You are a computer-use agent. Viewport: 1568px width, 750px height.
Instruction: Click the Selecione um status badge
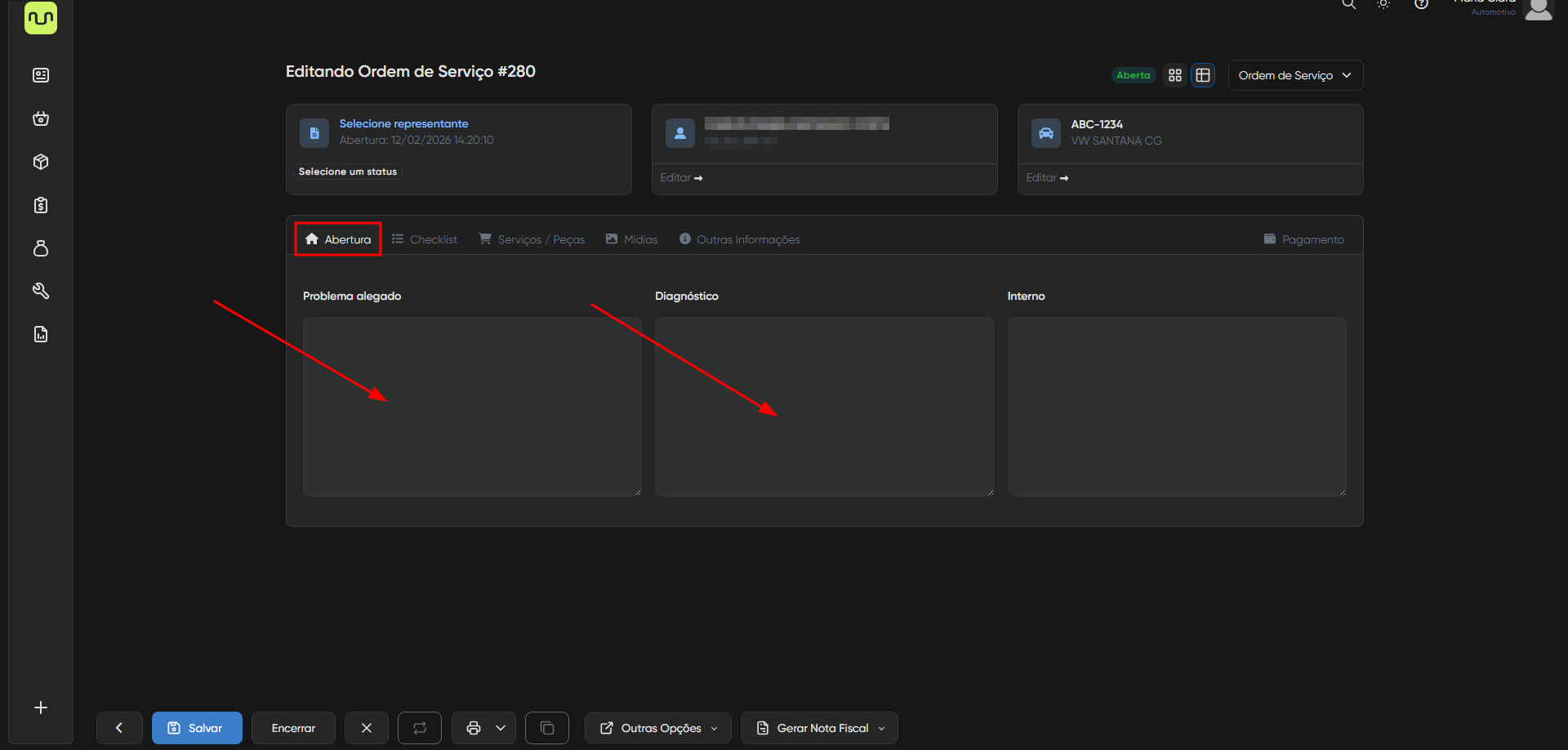[348, 172]
